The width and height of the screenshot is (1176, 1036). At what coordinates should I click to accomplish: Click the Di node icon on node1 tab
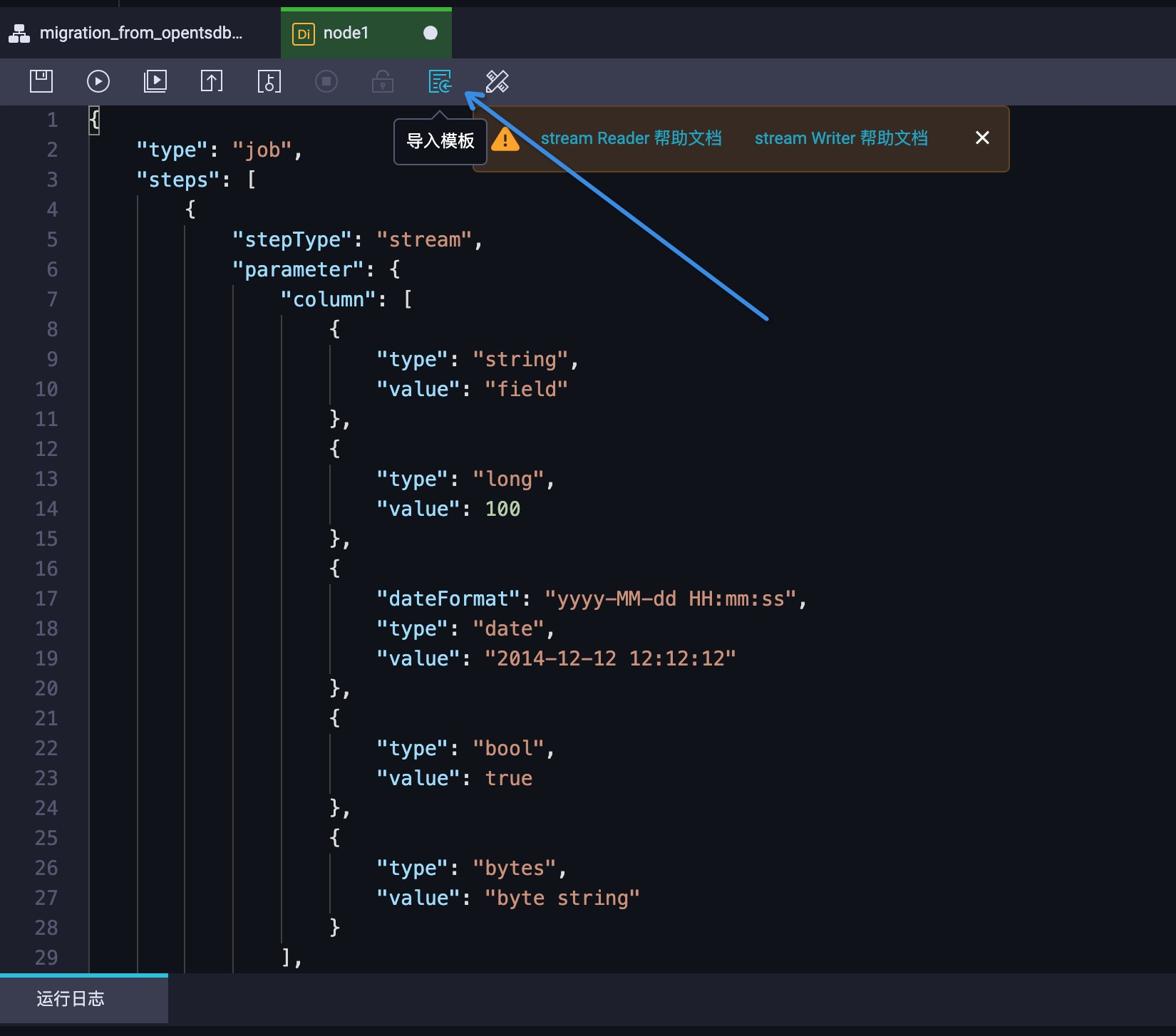pyautogui.click(x=304, y=33)
